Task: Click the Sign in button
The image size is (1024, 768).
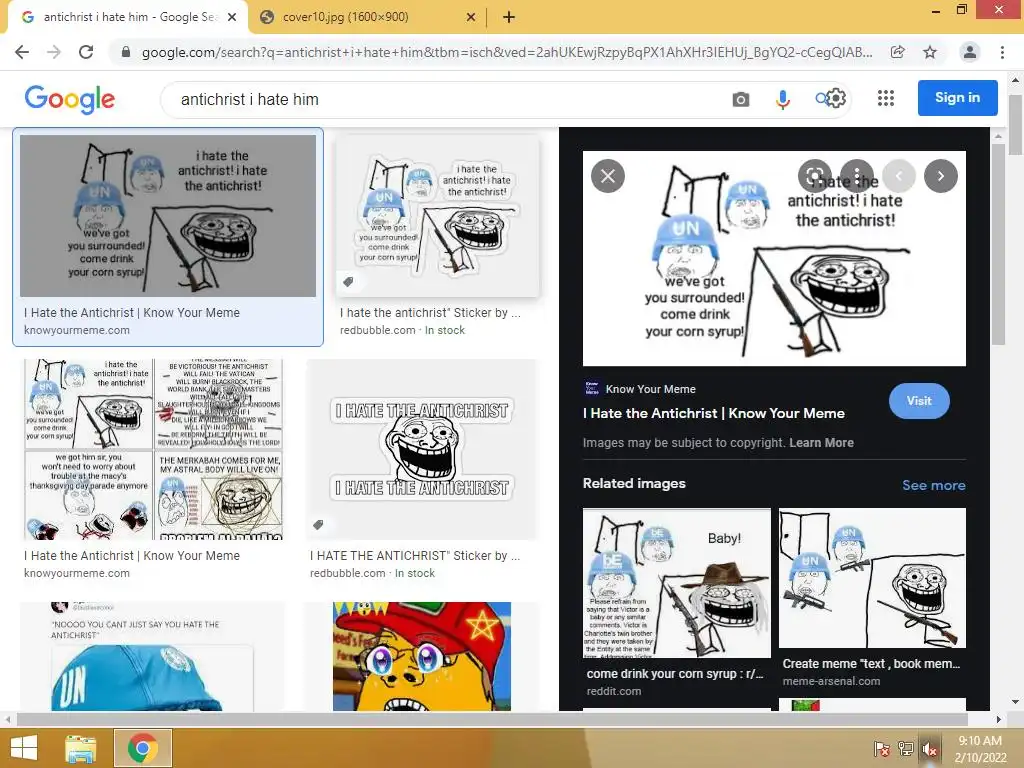Action: 957,98
